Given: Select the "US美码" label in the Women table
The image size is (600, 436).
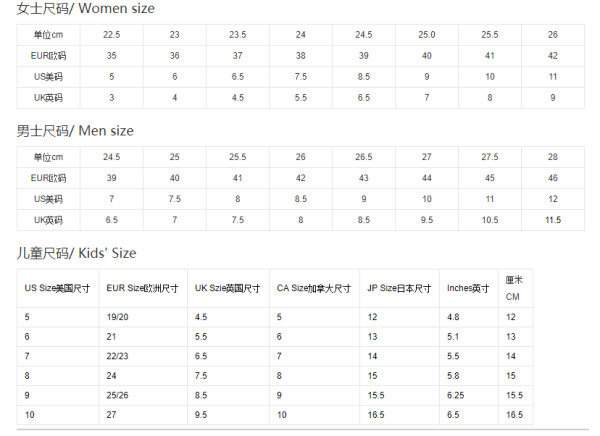Looking at the screenshot, I should [48, 77].
